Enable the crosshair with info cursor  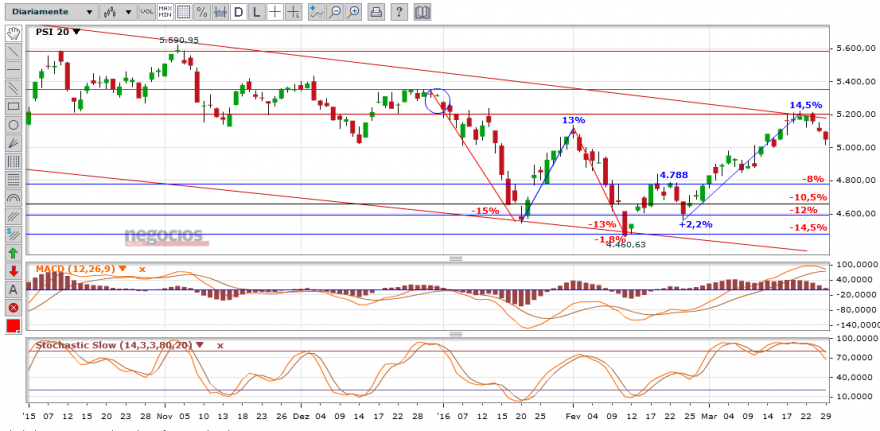(292, 11)
